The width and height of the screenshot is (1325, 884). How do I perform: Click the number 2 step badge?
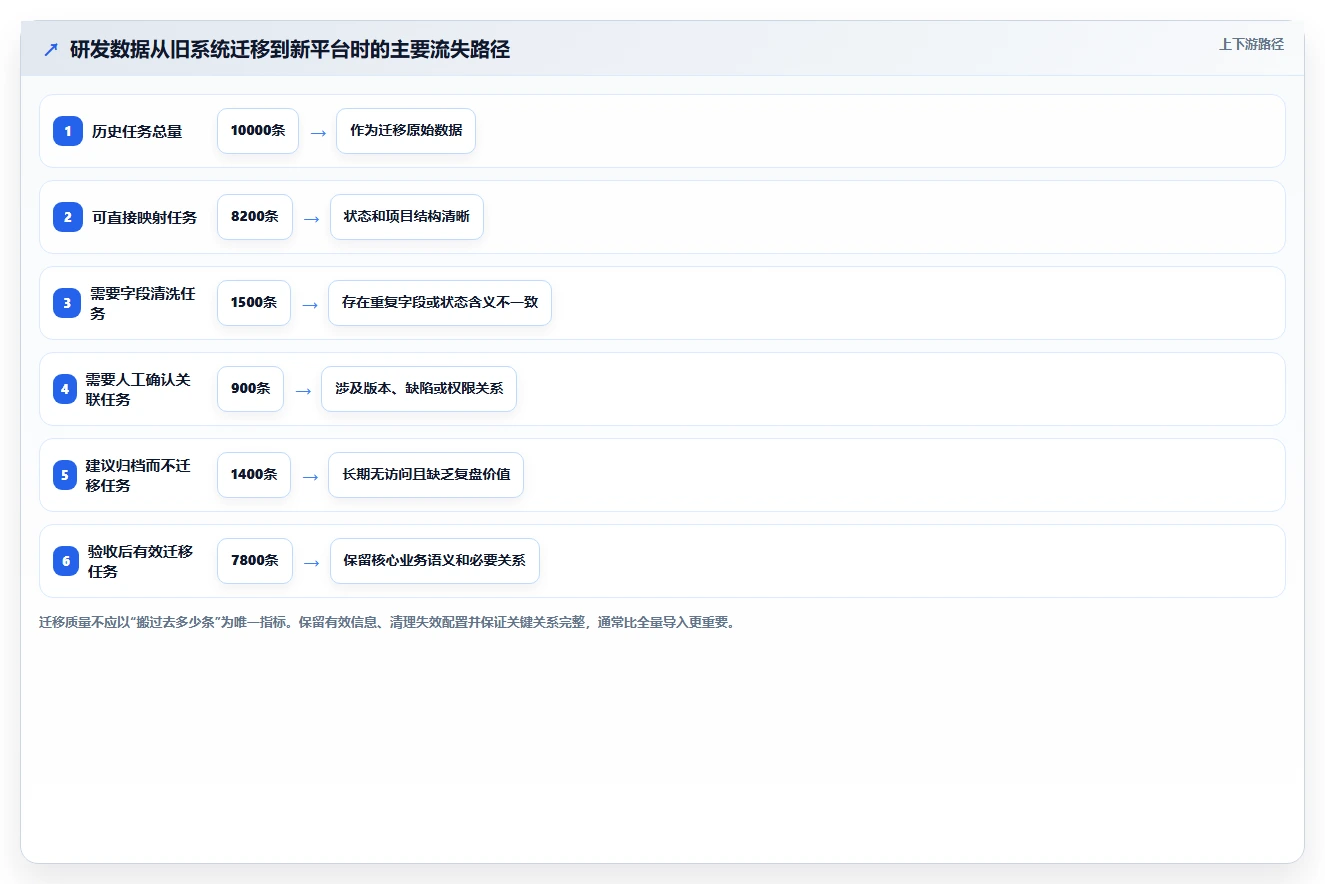68,217
